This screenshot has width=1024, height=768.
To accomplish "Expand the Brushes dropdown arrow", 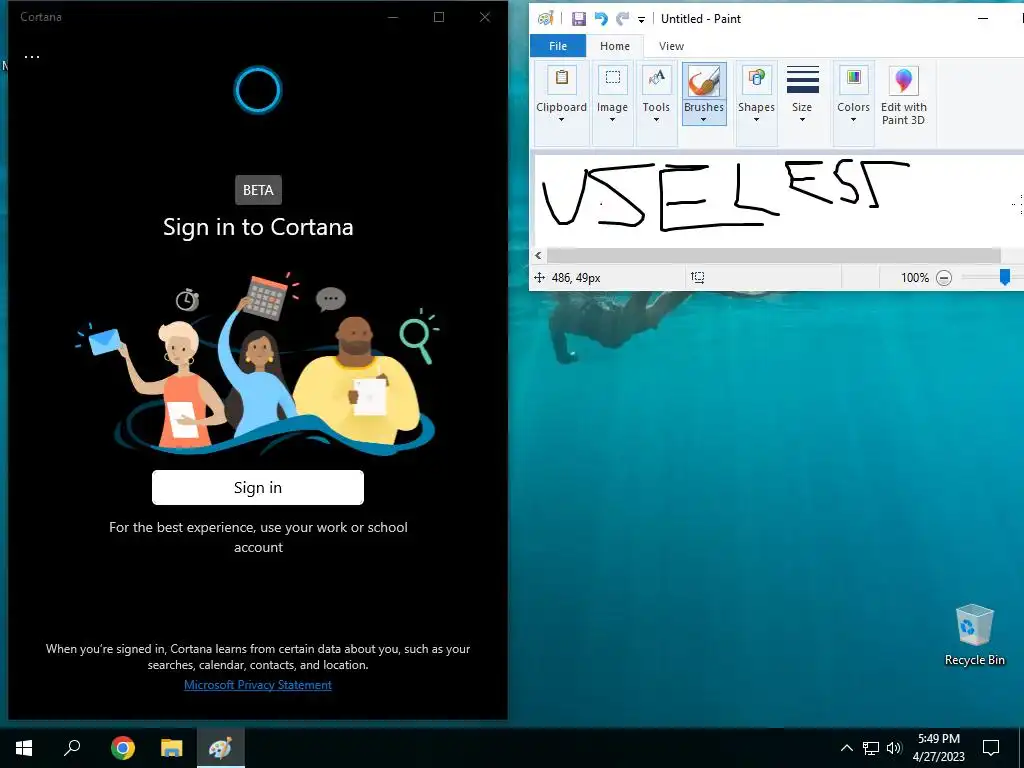I will (703, 120).
